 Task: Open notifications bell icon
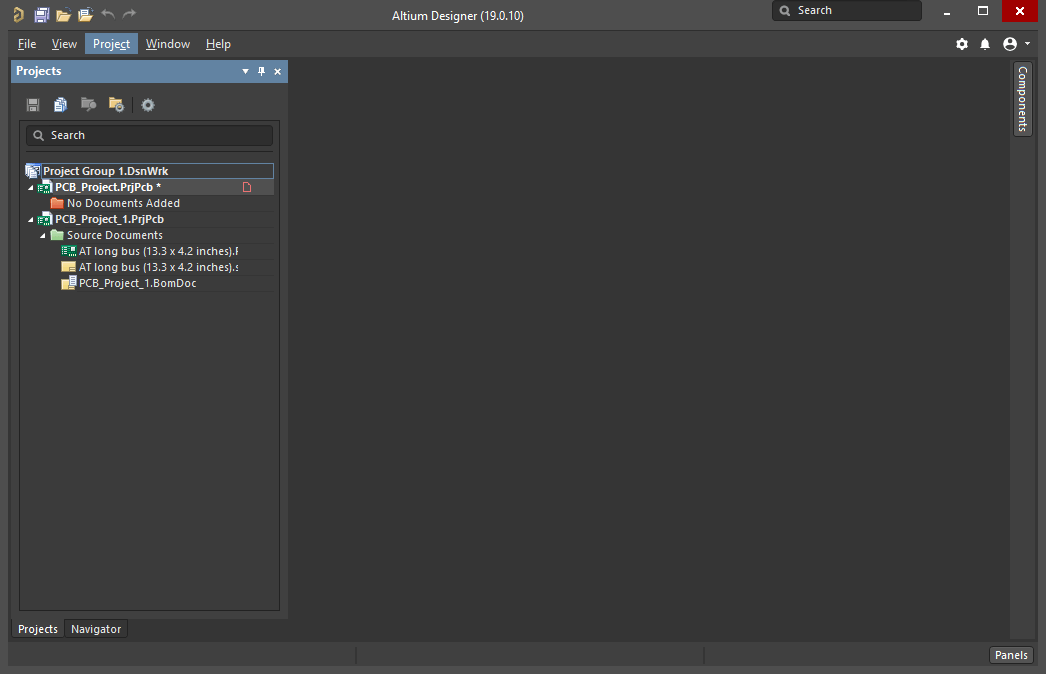[x=985, y=44]
